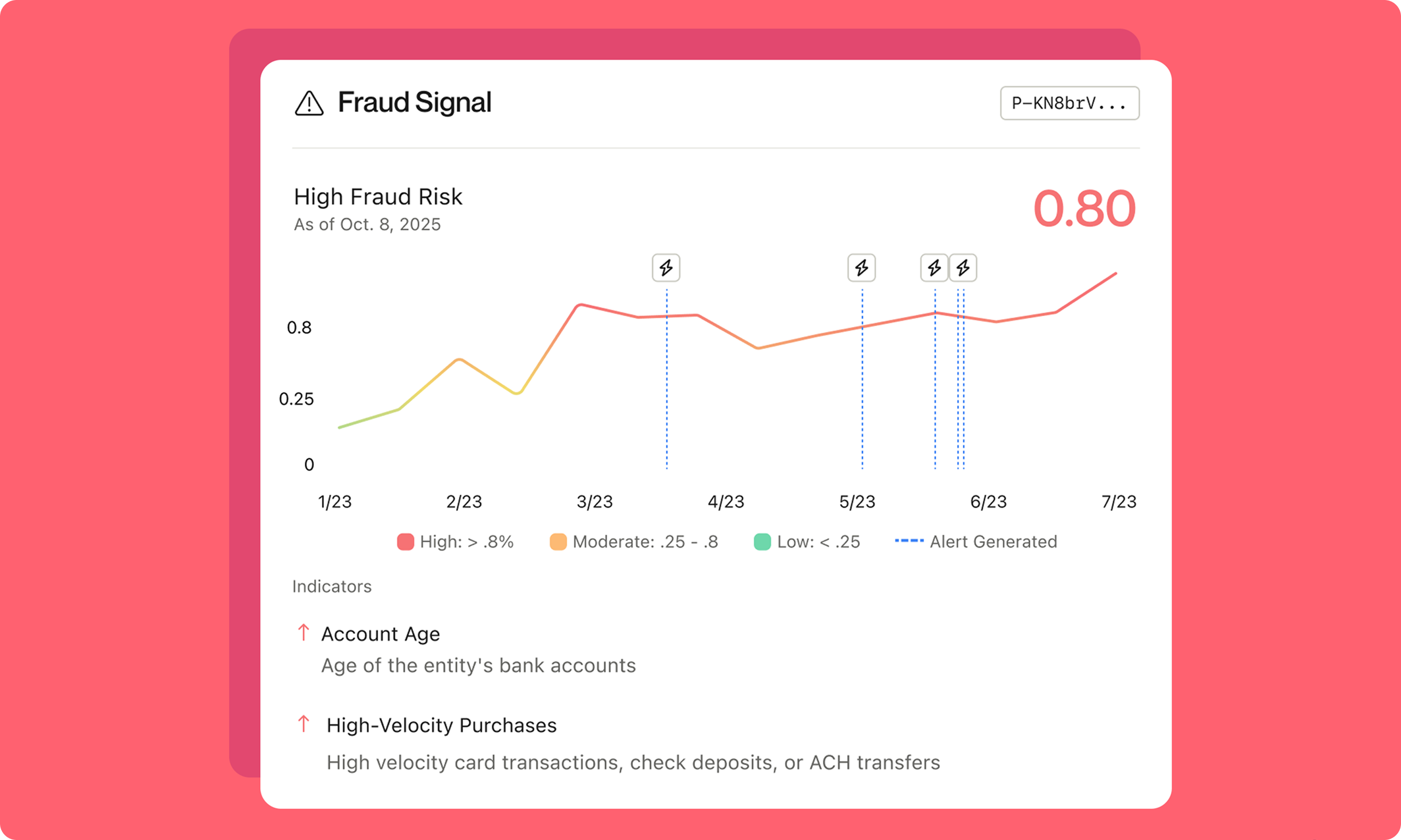Select the orange Moderate legend swatch
Viewport: 1401px width, 840px height.
(558, 542)
